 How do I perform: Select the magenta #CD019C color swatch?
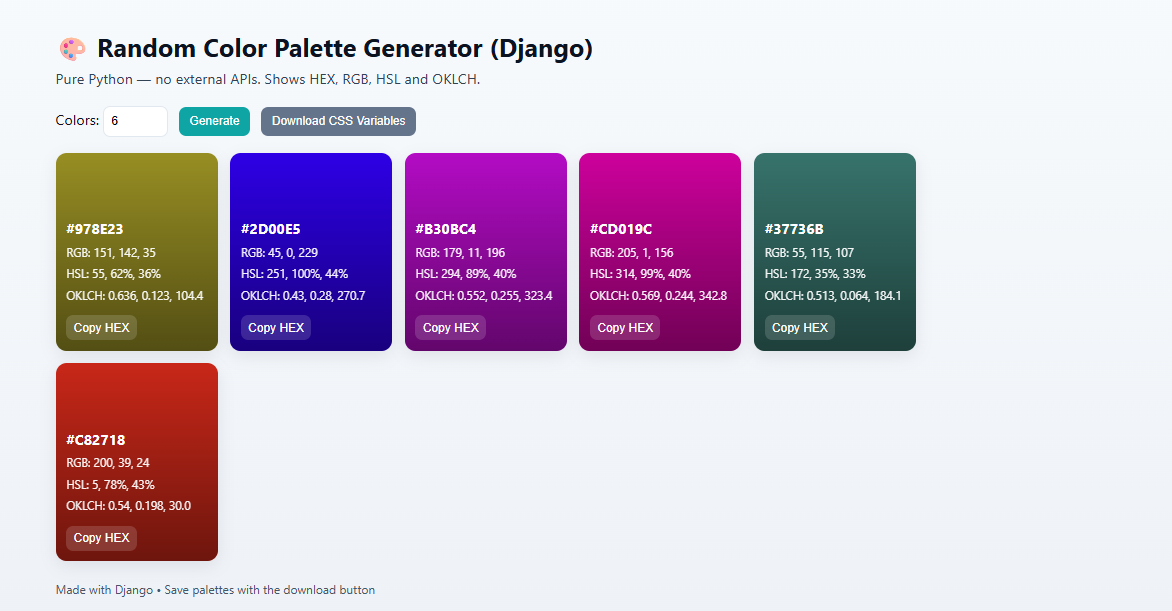(660, 185)
